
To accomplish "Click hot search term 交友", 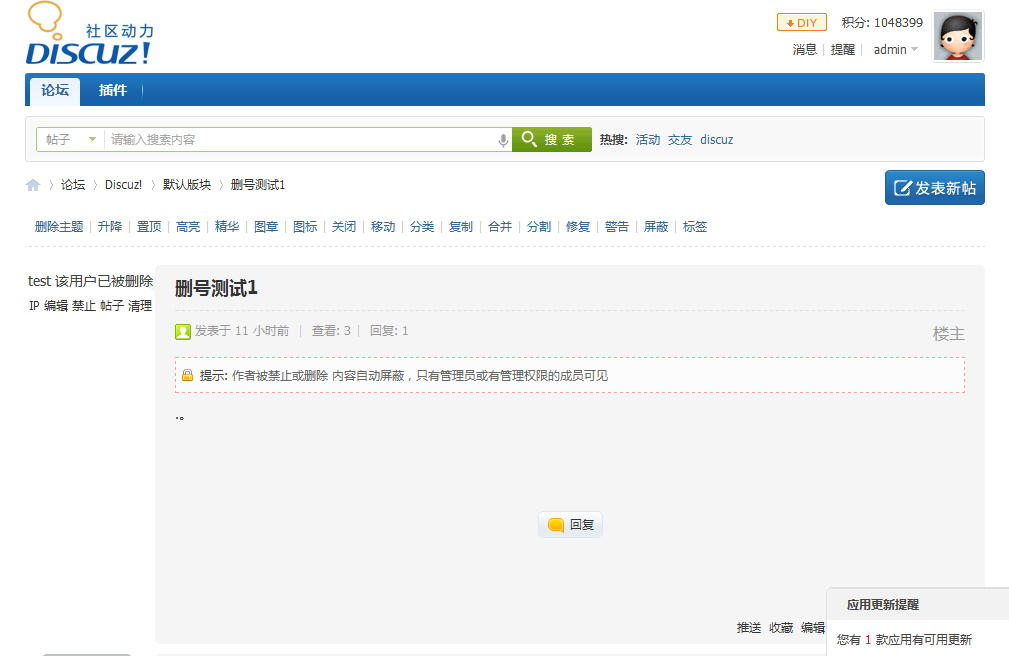I will click(x=680, y=140).
